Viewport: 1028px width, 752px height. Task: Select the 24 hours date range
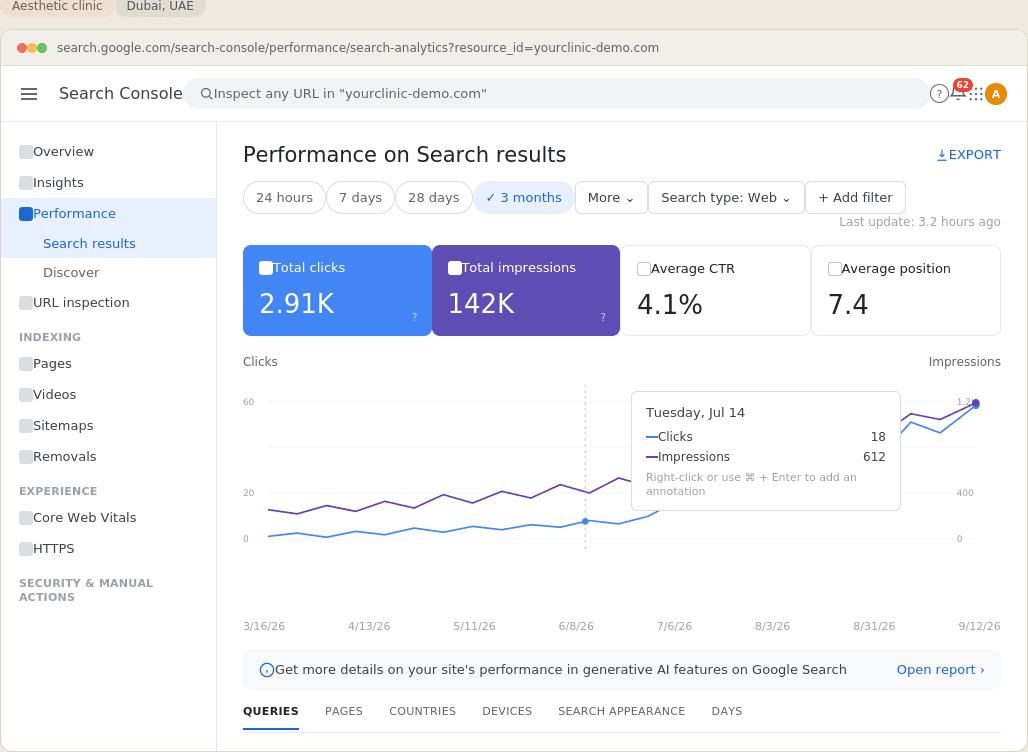click(285, 197)
